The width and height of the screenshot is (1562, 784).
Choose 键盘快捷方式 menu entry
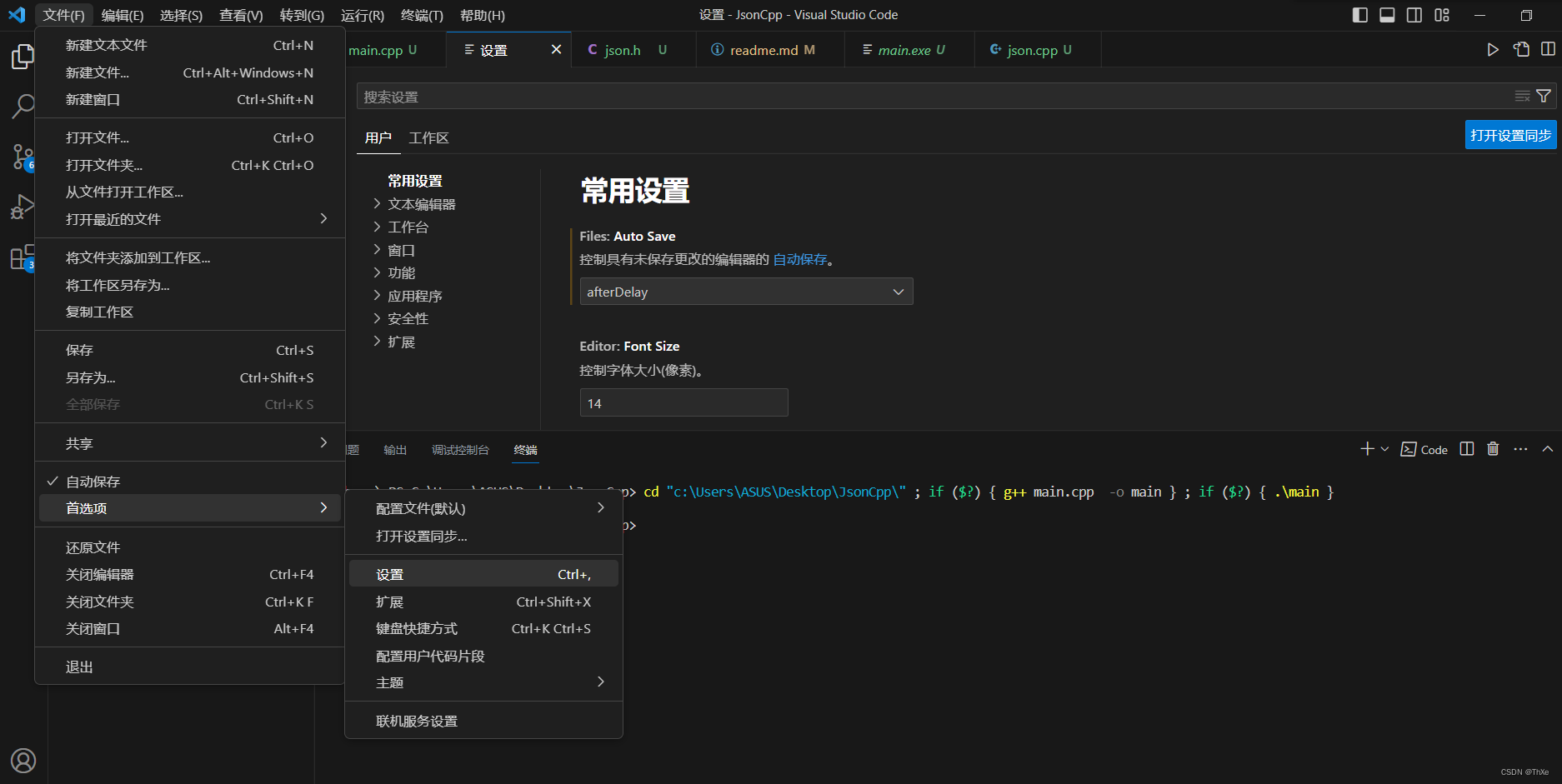coord(483,628)
